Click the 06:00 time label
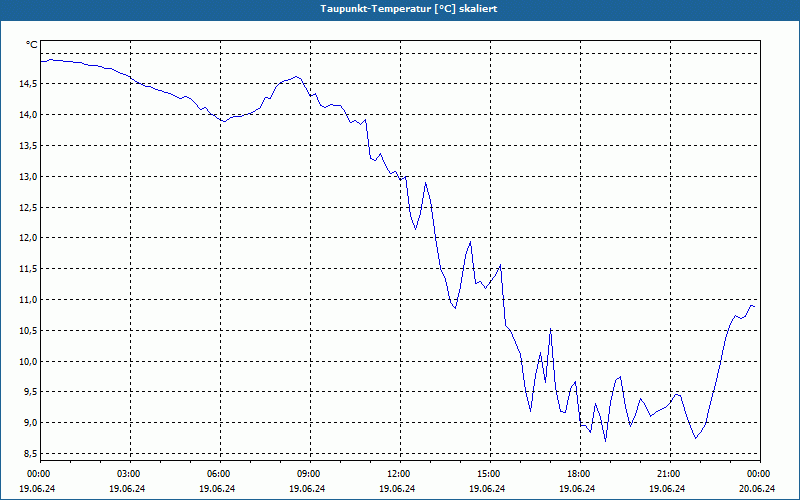 217,474
